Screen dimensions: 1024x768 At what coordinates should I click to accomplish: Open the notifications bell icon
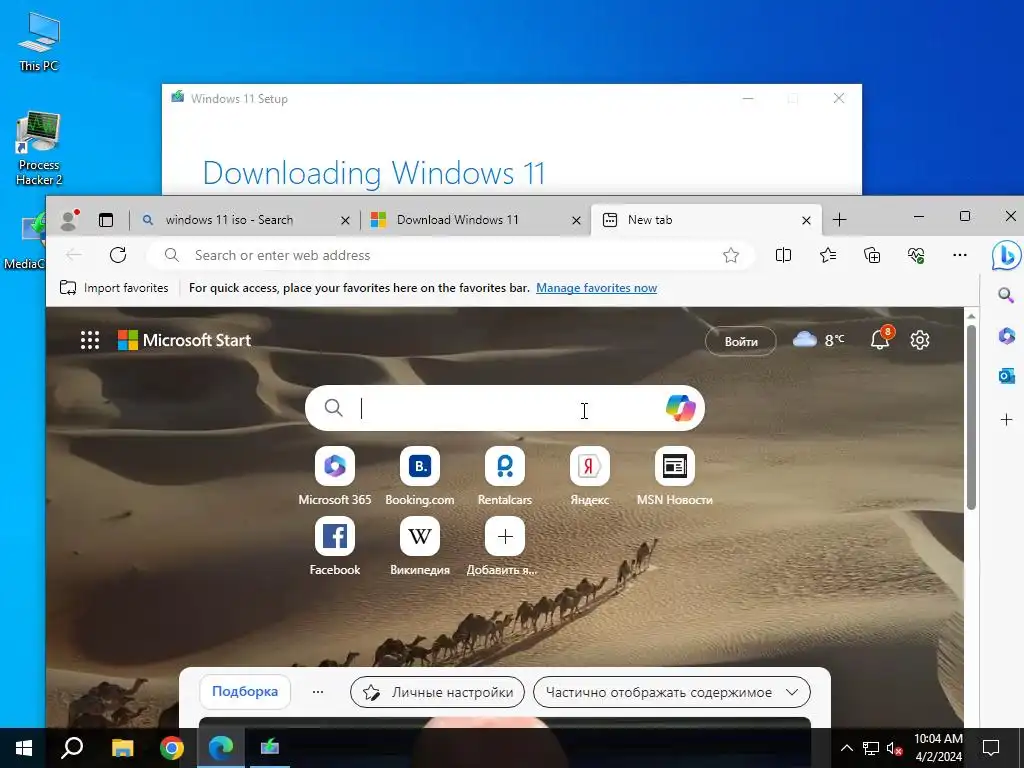click(880, 340)
